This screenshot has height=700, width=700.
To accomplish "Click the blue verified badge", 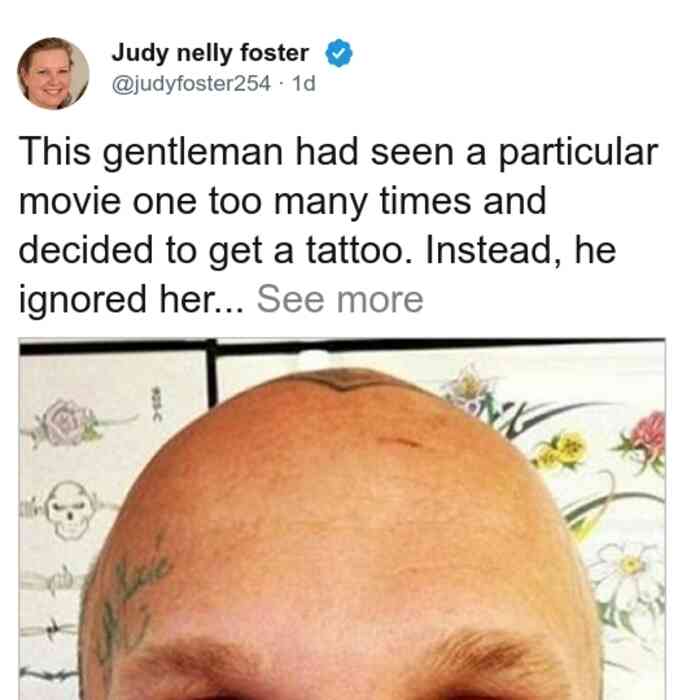I will click(339, 53).
